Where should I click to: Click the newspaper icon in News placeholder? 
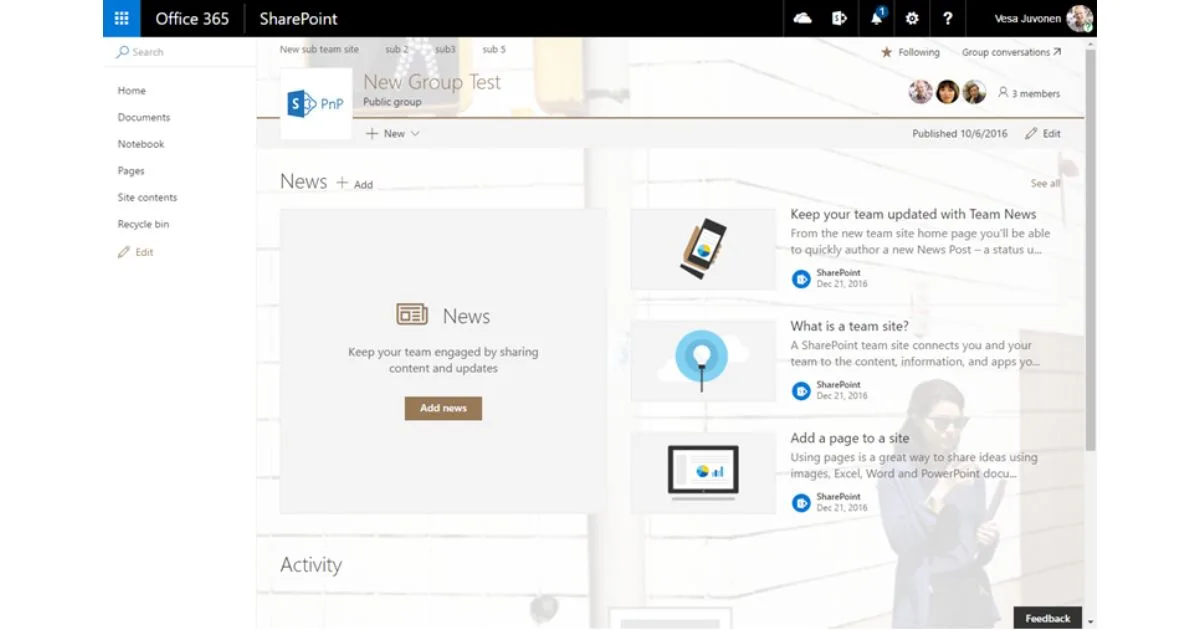(x=412, y=315)
